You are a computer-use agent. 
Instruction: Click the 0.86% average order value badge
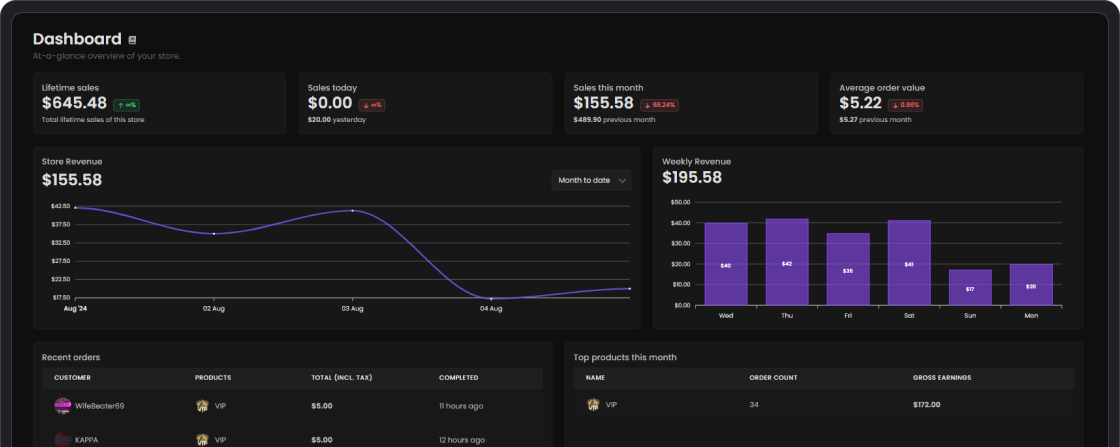pos(906,105)
